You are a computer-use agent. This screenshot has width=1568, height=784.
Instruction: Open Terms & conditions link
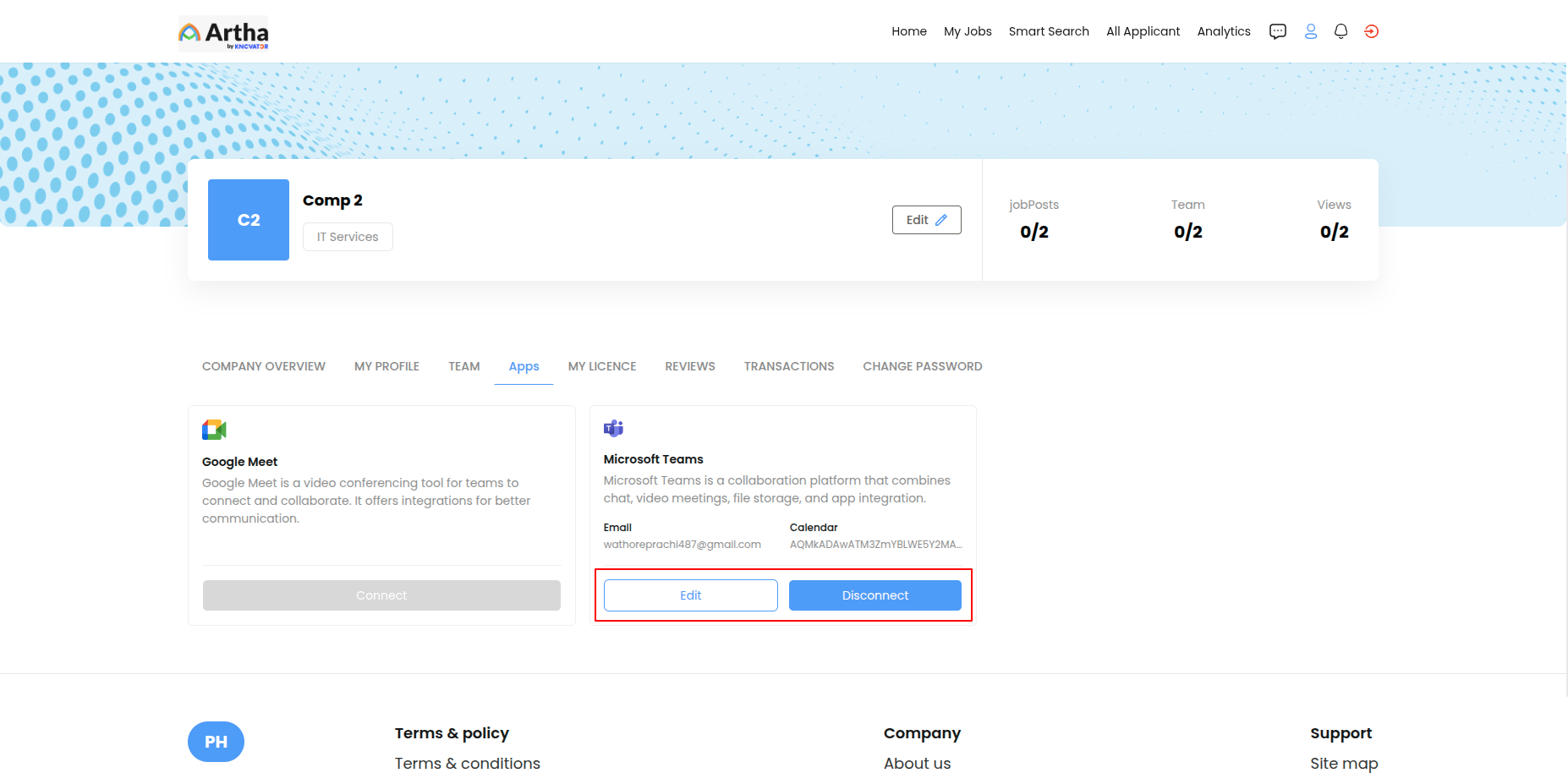467,764
